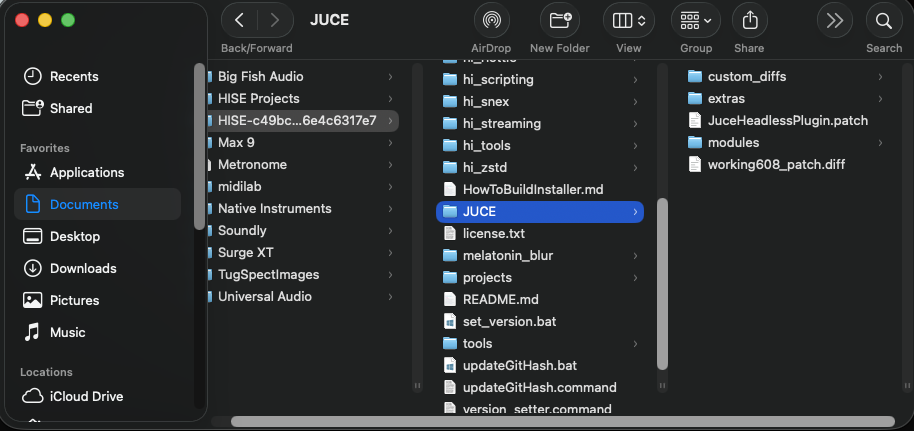Expand Big Fish Audio with its chevron
Viewport: 914px width, 431px height.
coord(390,76)
